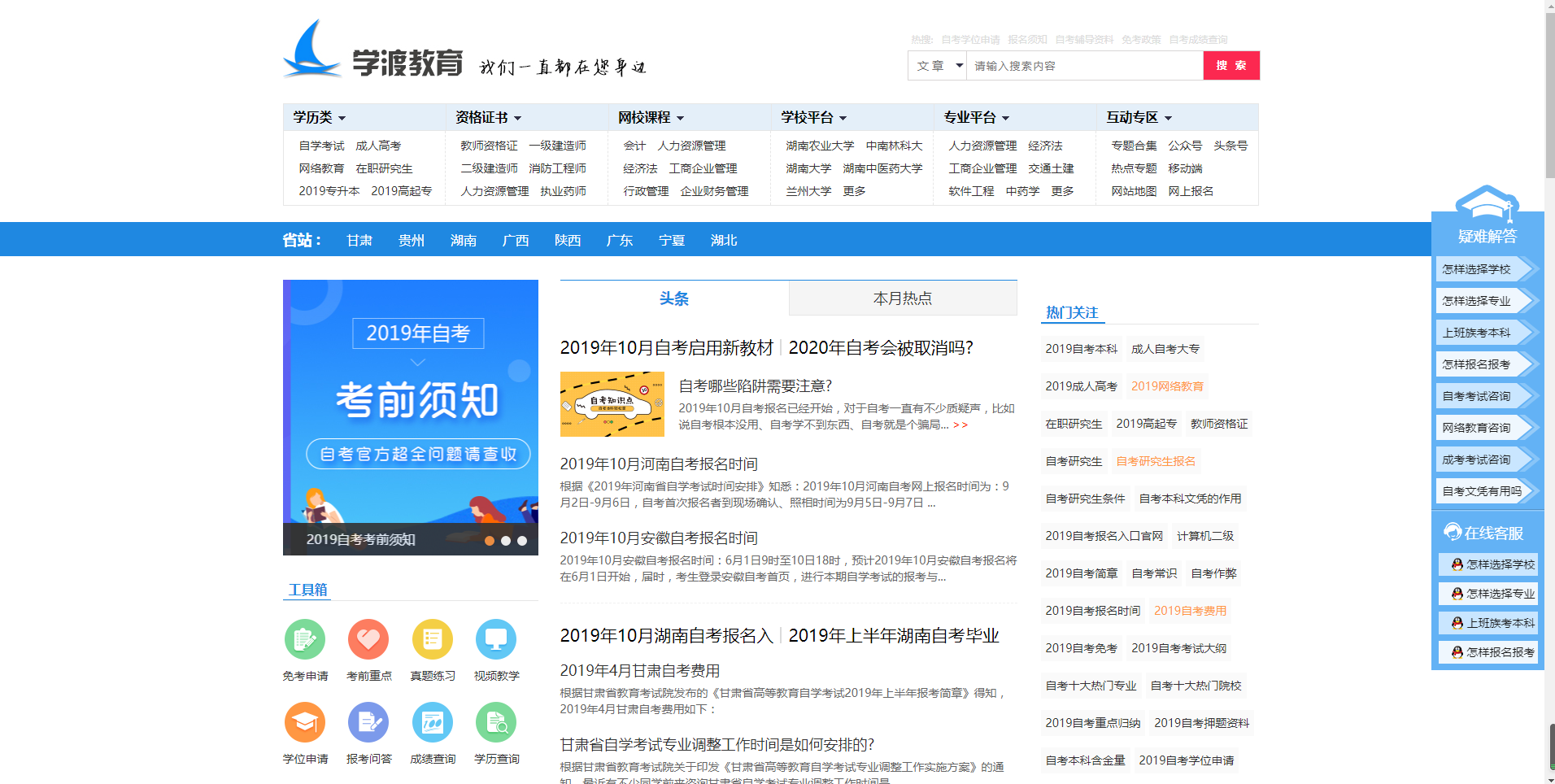Open the 真题练习 yellow icon
The width and height of the screenshot is (1555, 784).
(x=433, y=639)
